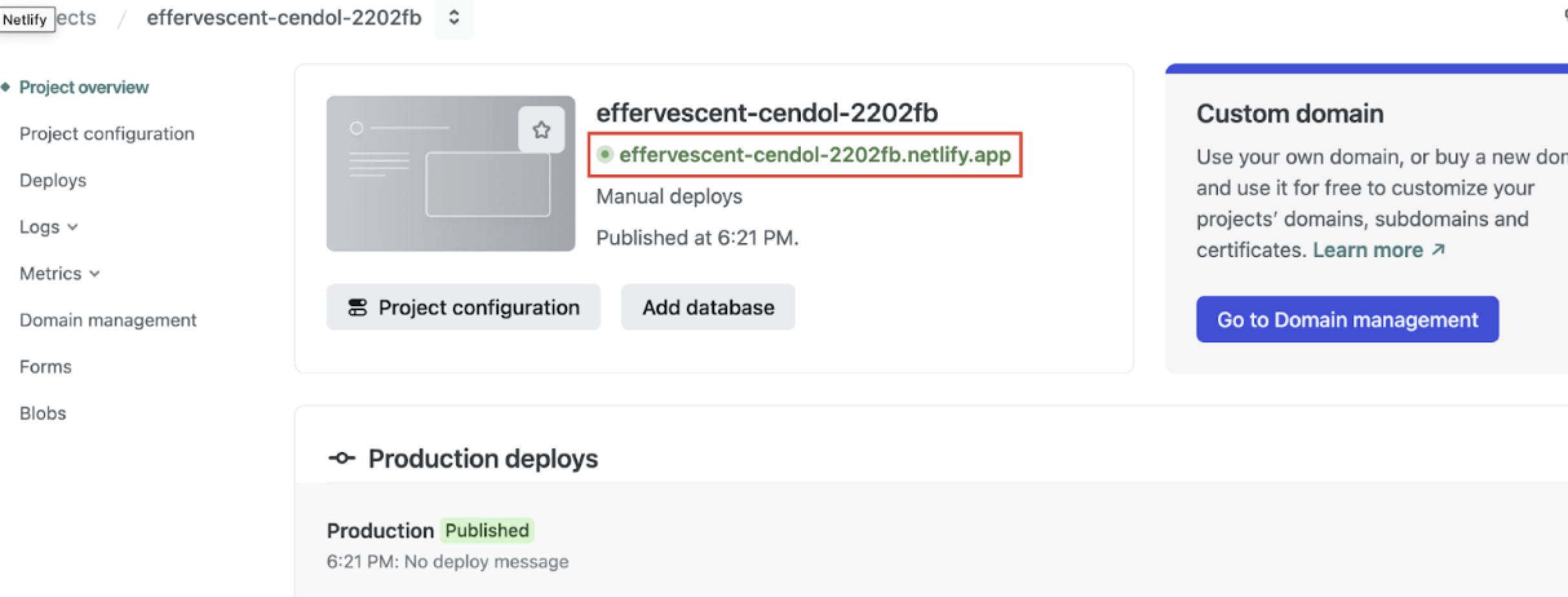The height and width of the screenshot is (597, 1568).
Task: Favorite the project with the star icon
Action: pyautogui.click(x=541, y=130)
